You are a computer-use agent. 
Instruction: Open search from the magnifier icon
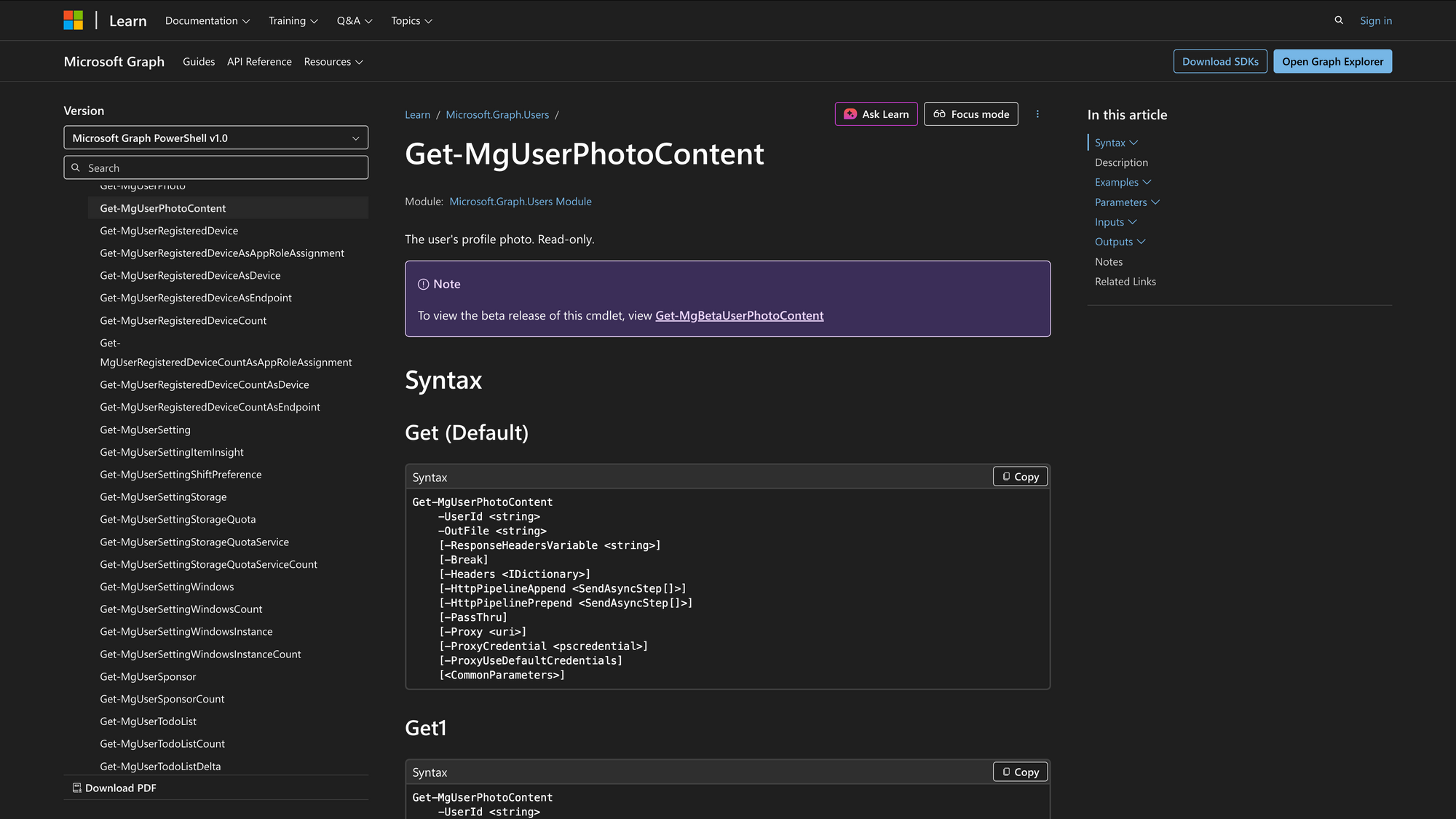tap(1339, 20)
